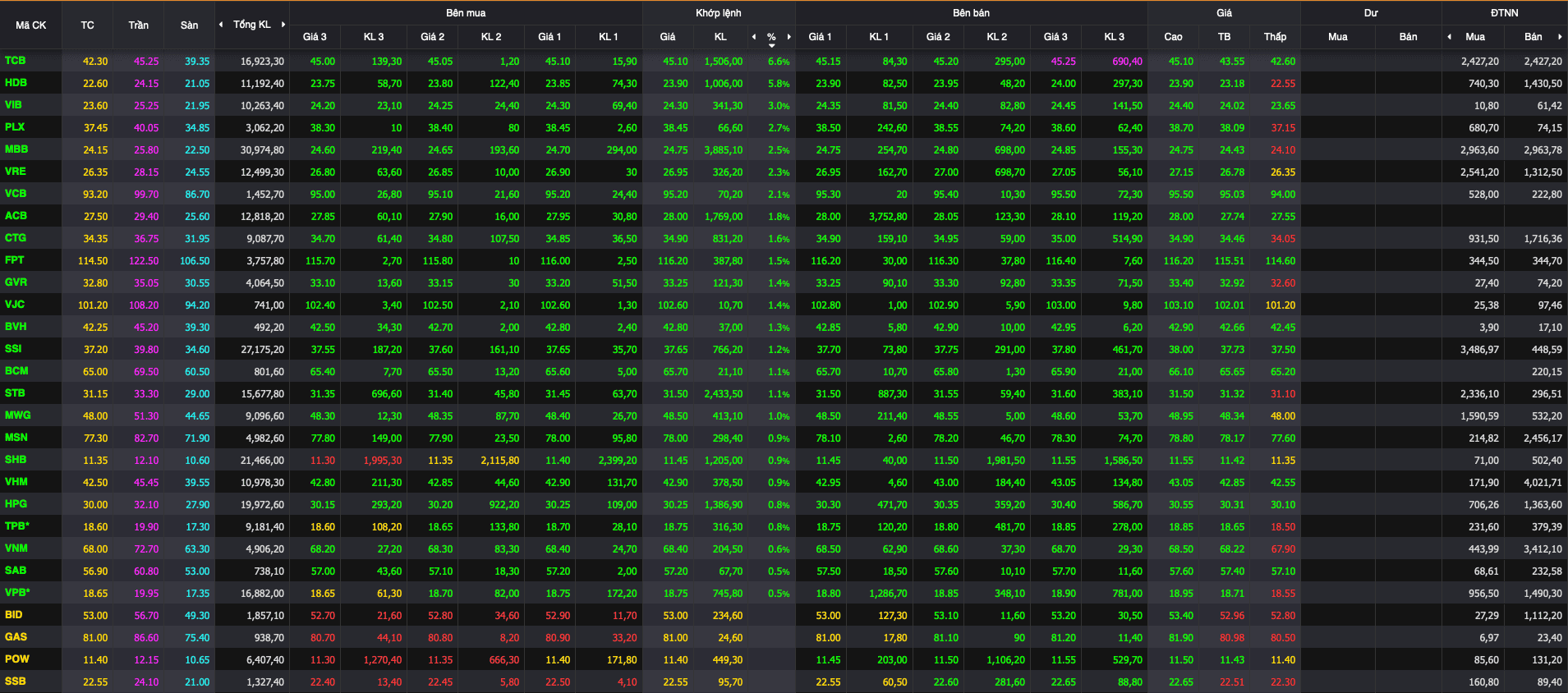Click MBB's total volume 30,974,80
The height and width of the screenshot is (693, 1568).
coord(262,150)
